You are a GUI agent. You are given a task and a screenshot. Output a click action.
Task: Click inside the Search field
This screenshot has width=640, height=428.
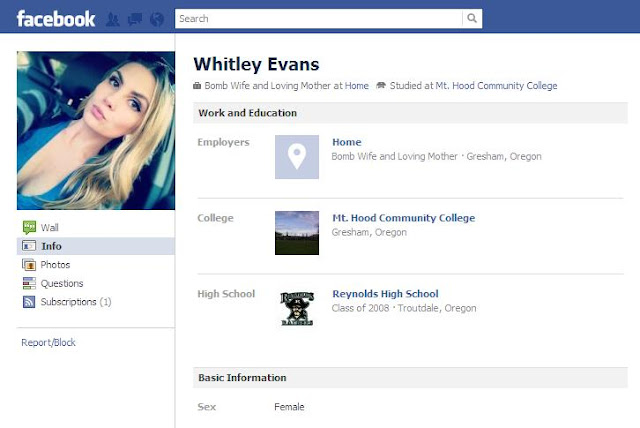[x=318, y=18]
